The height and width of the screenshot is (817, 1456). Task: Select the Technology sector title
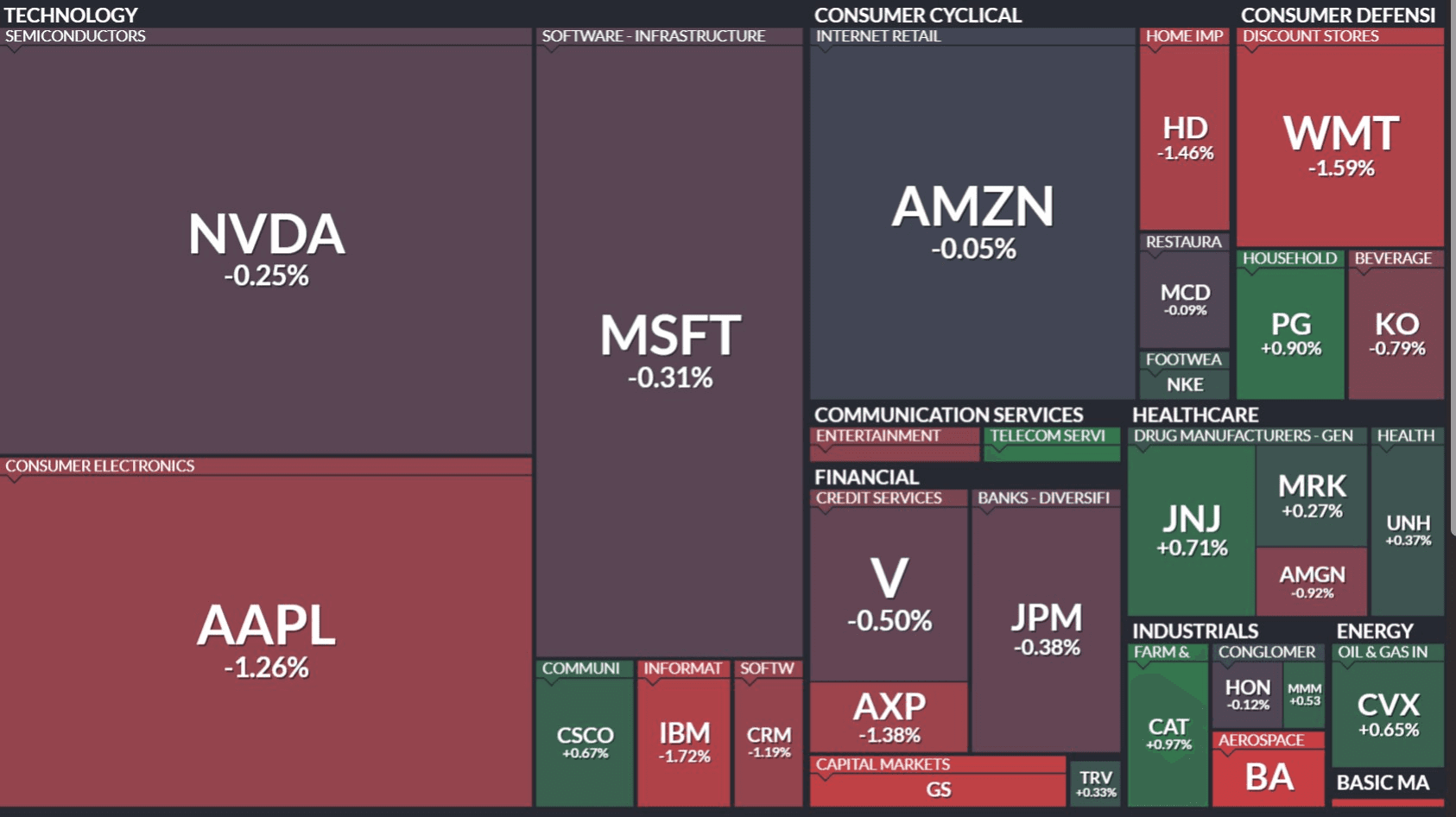click(x=71, y=15)
